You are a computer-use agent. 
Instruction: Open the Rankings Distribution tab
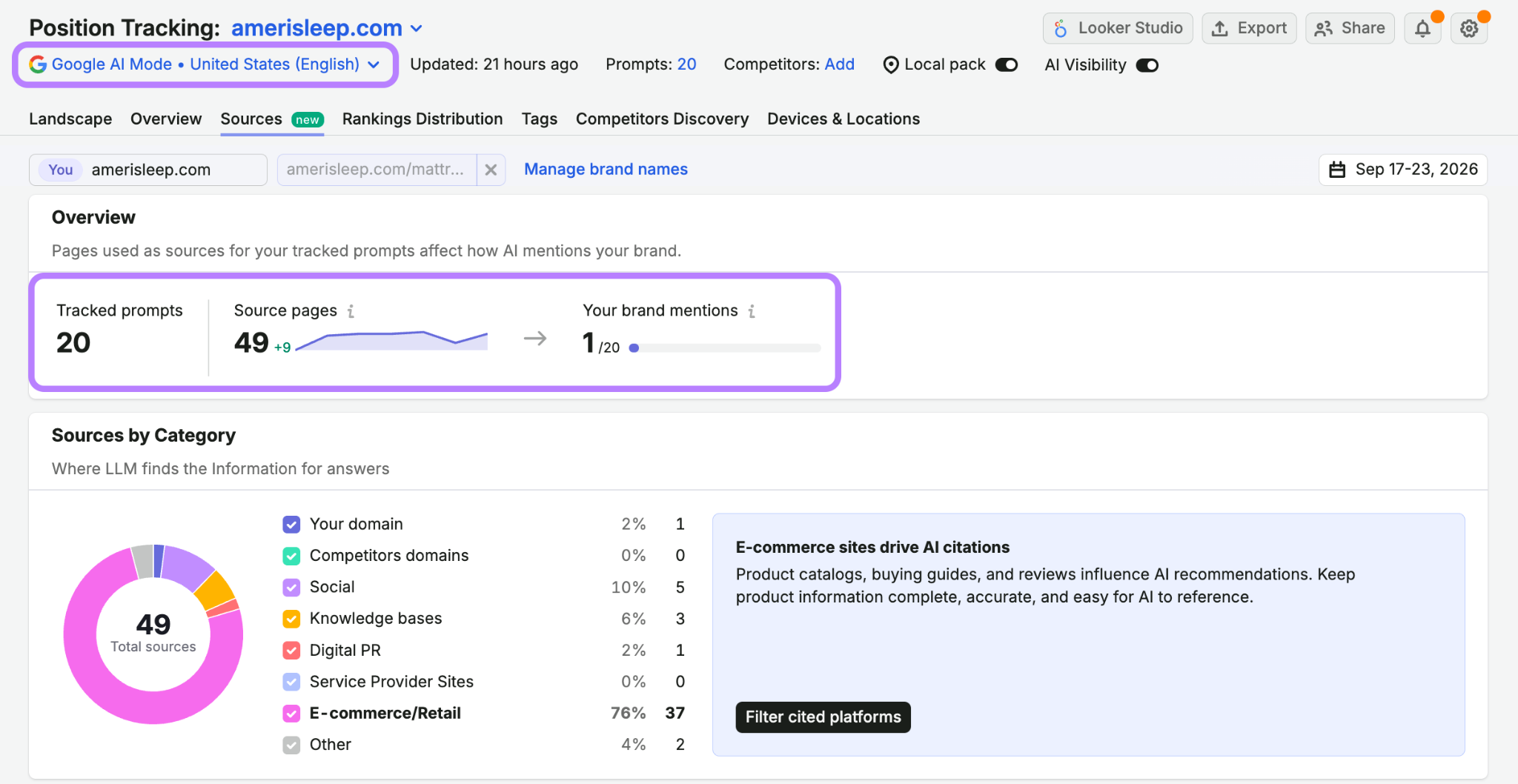coord(422,119)
